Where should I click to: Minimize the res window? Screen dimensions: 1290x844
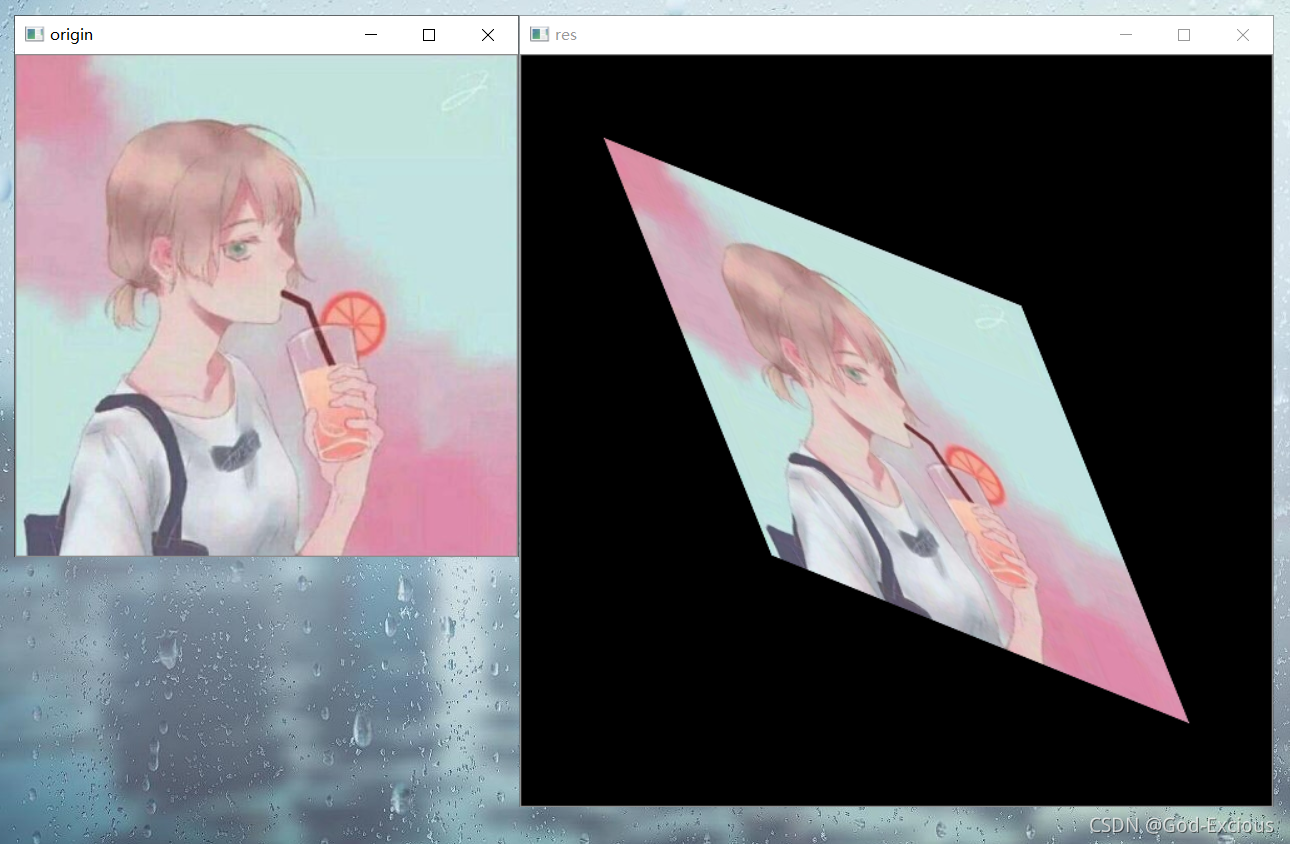click(x=1126, y=34)
